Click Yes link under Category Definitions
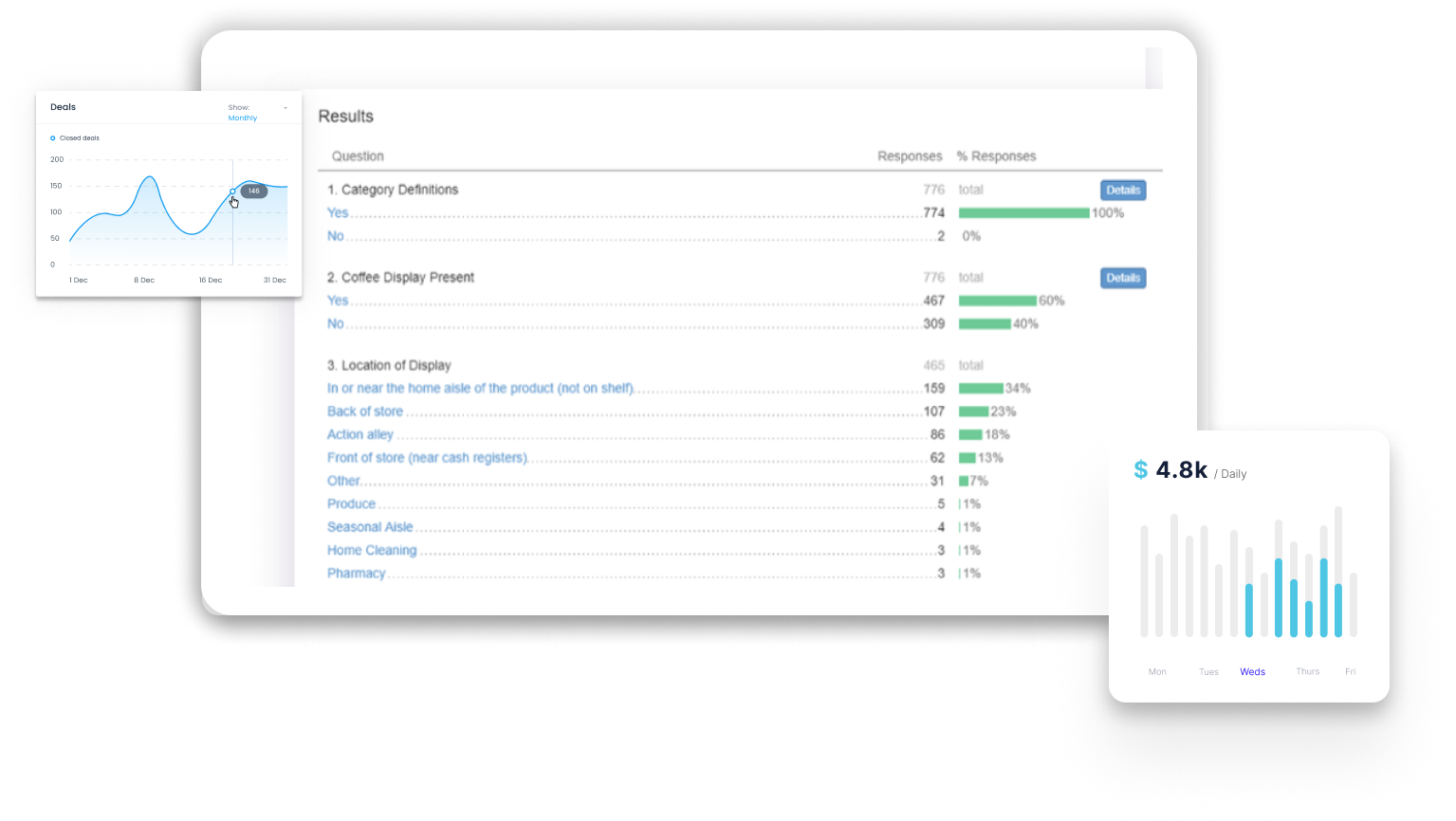Screen dimensions: 1456x821 pos(338,213)
